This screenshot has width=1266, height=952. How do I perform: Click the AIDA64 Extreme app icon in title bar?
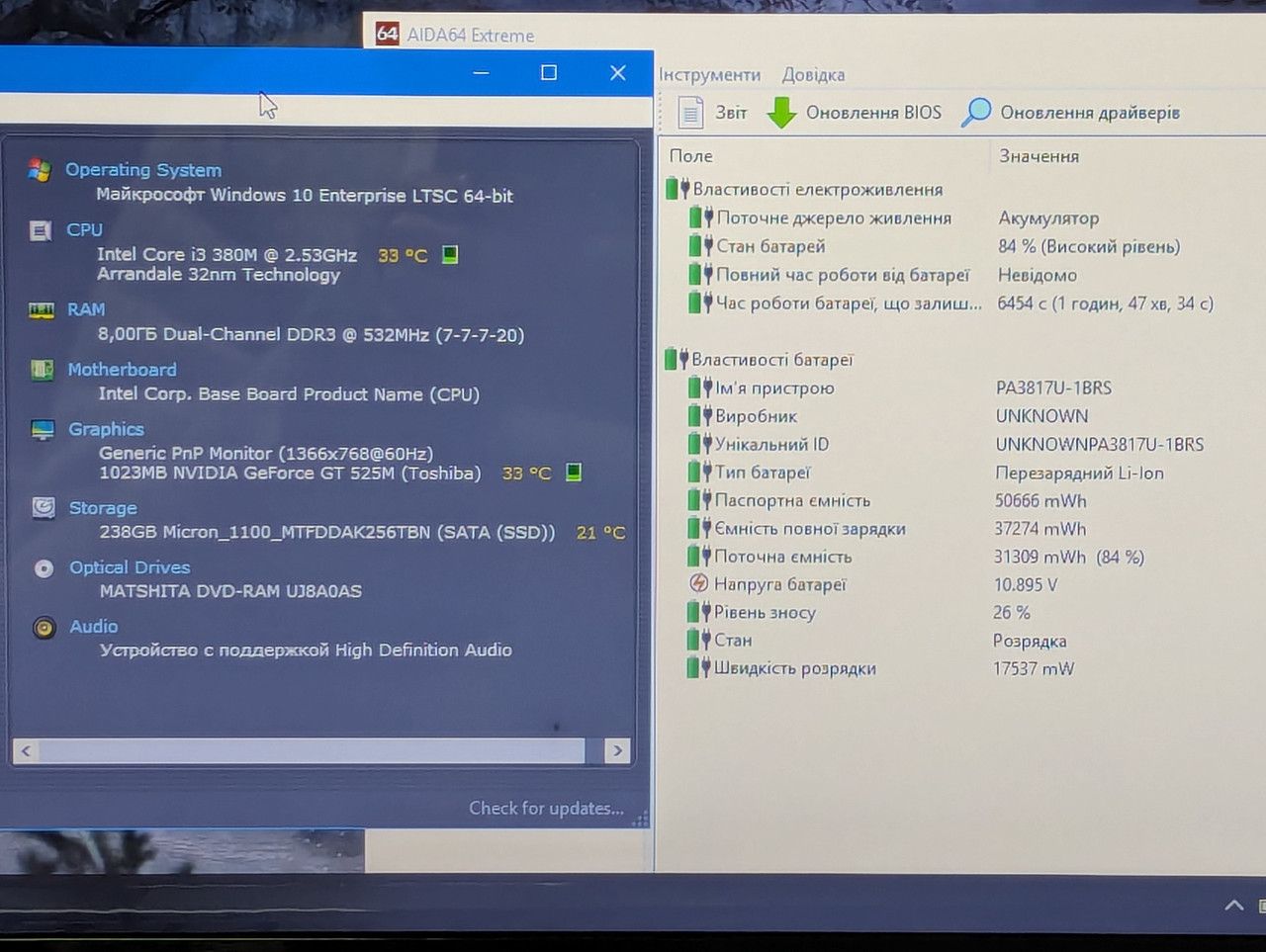point(387,34)
